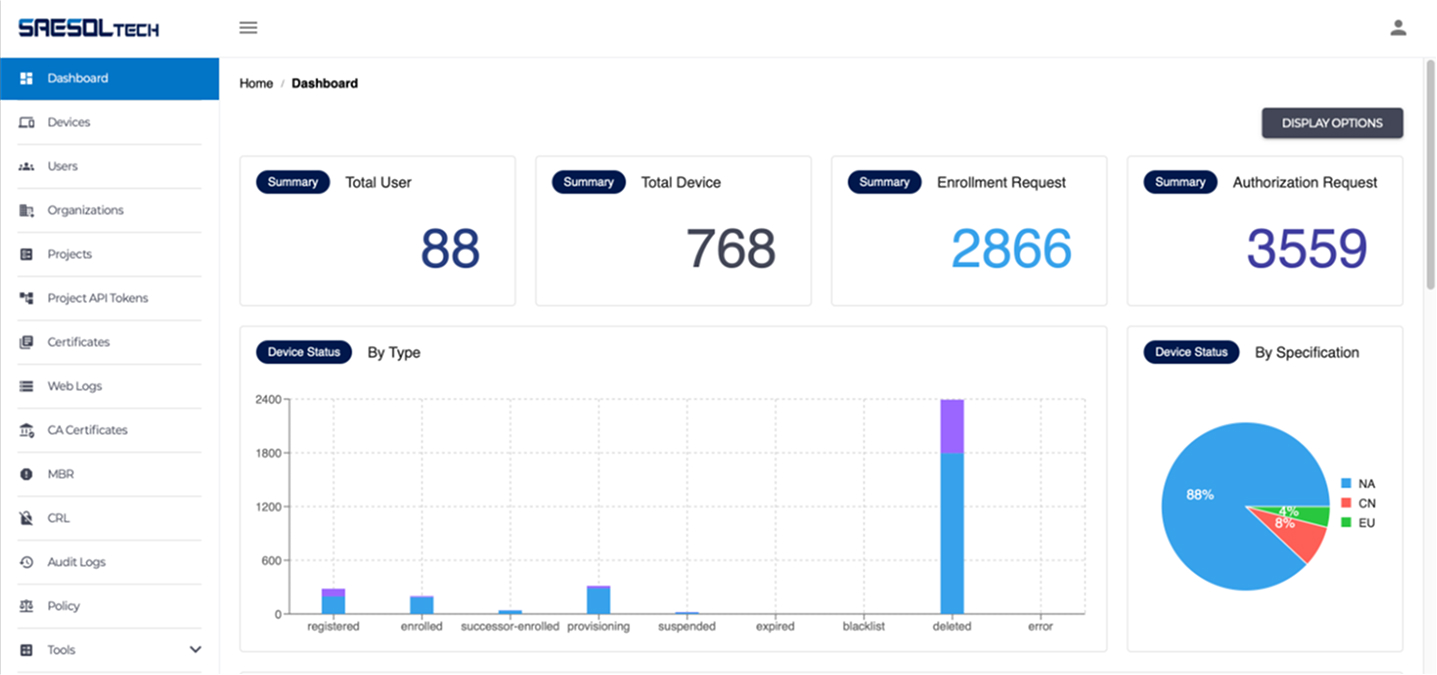Click the CRL sidebar icon
Viewport: 1437px width, 675px height.
click(27, 518)
